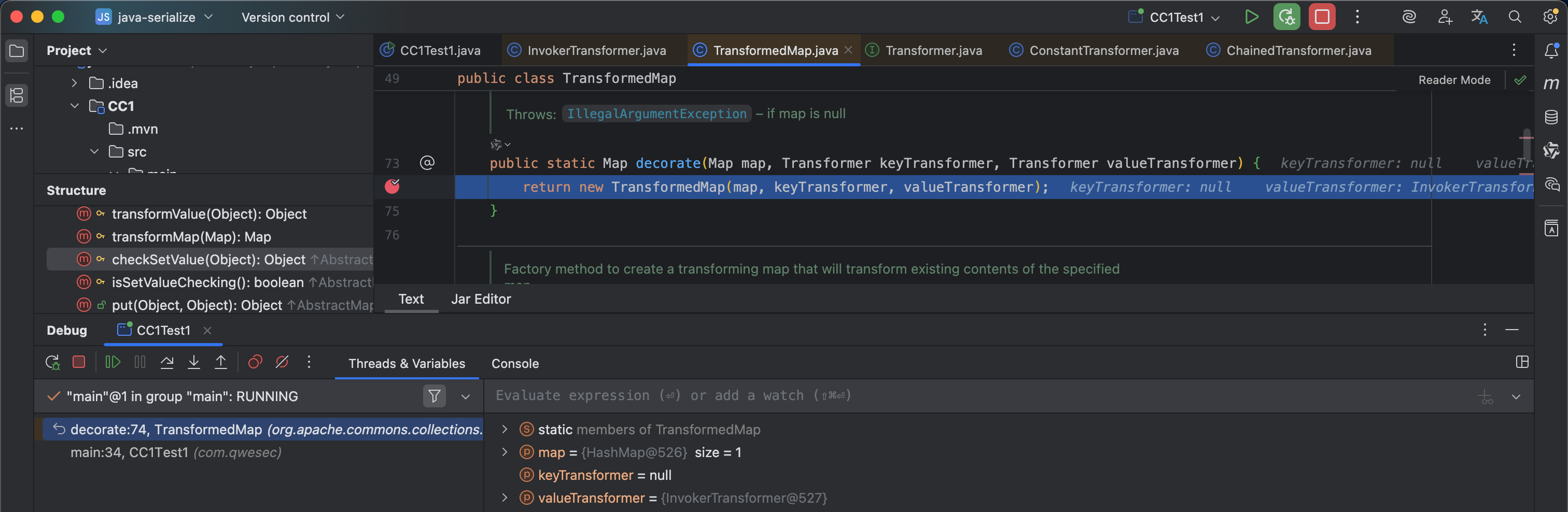Click the Resume Program debug icon
The height and width of the screenshot is (512, 1568).
[x=113, y=362]
